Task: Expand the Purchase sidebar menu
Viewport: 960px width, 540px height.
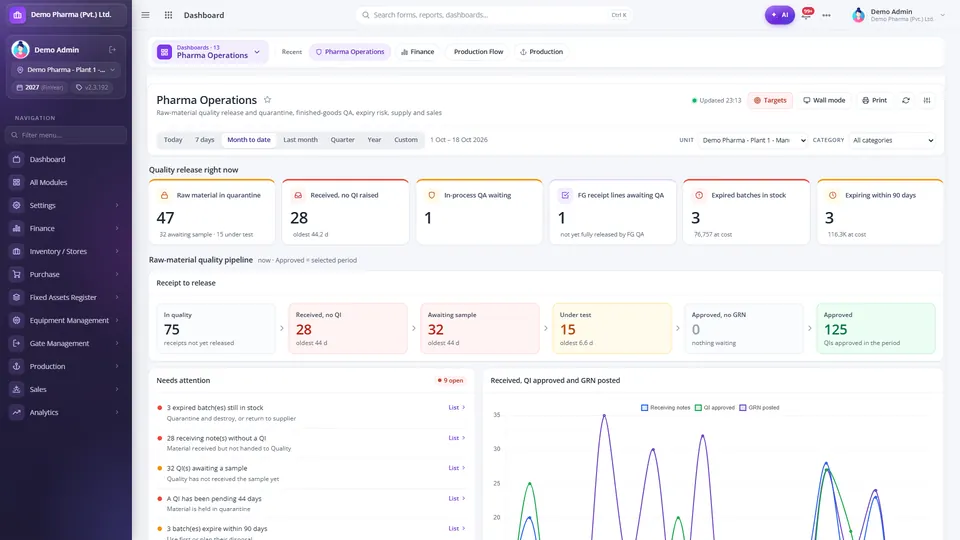Action: (x=66, y=274)
